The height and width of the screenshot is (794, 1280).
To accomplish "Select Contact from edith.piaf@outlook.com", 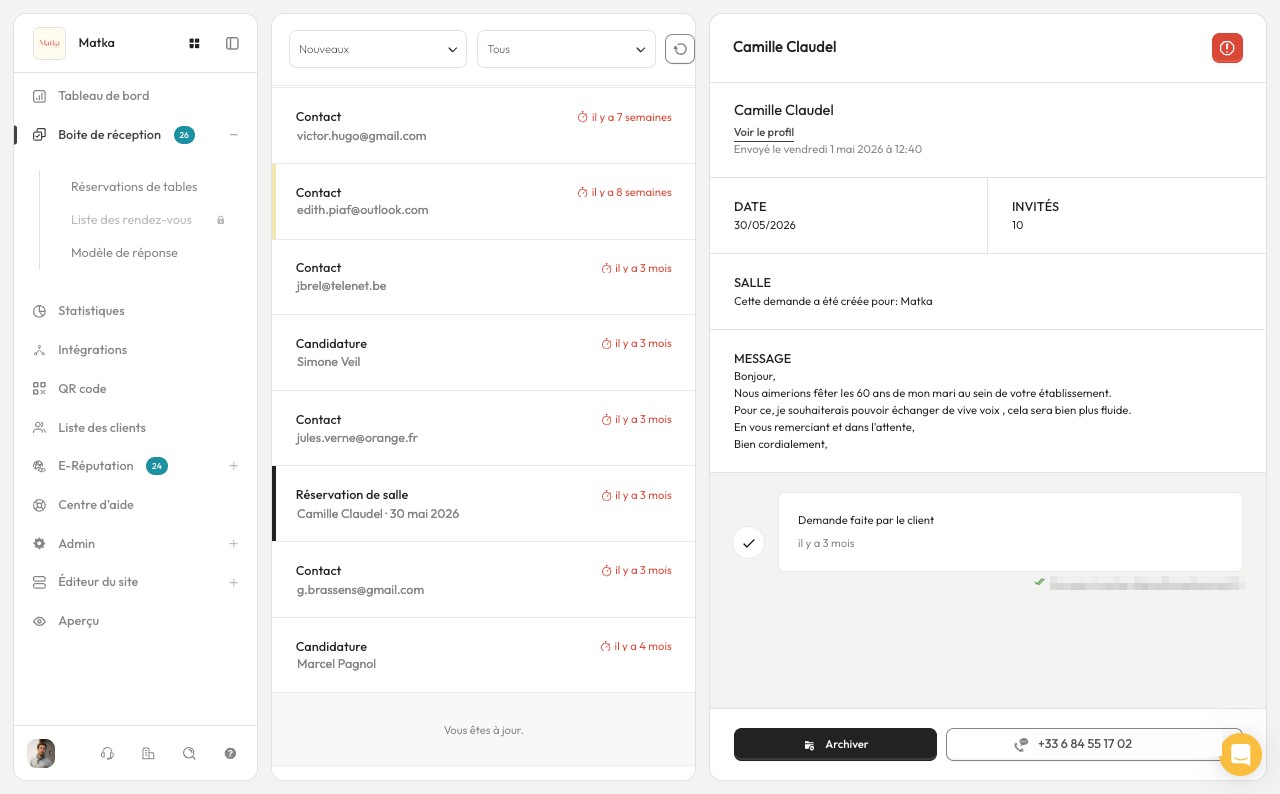I will pos(483,202).
